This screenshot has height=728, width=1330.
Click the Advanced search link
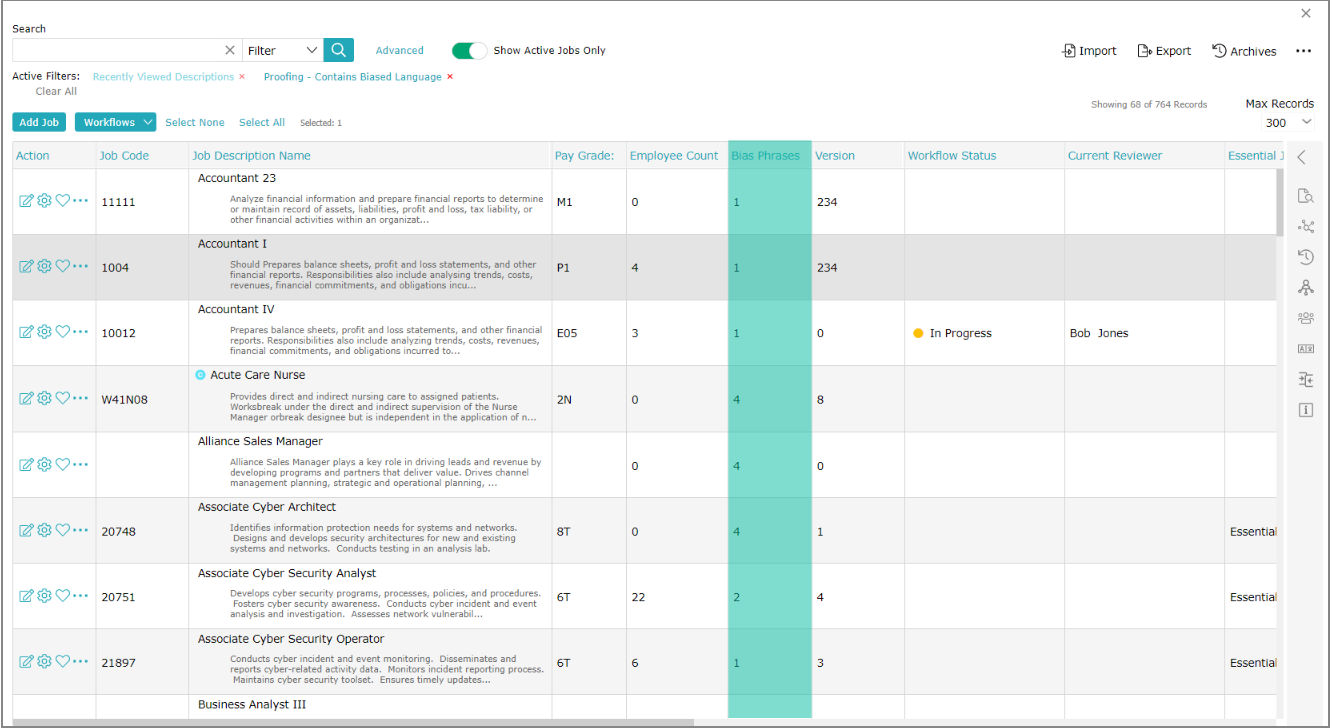(x=400, y=51)
